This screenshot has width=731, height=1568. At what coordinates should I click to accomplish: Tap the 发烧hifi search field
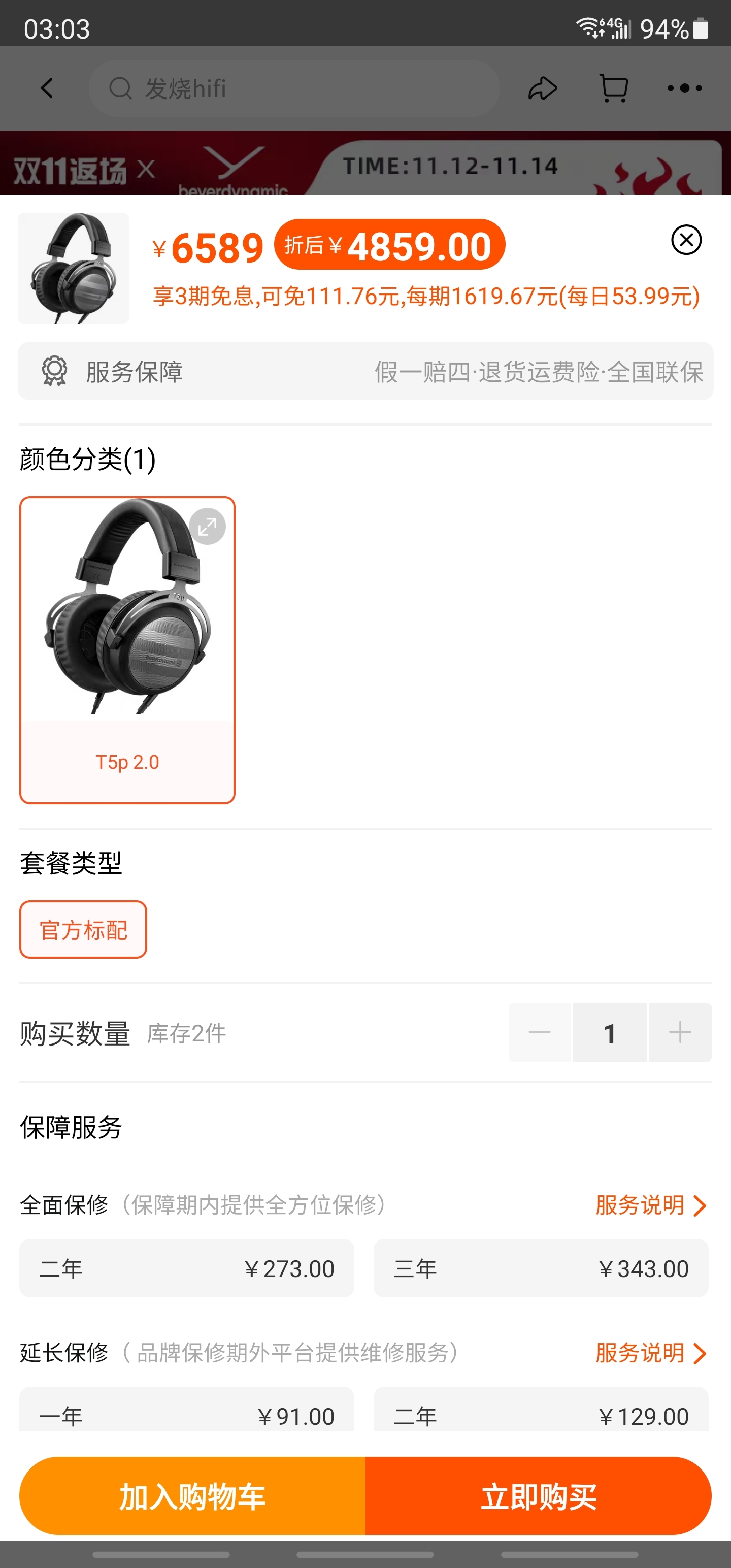(294, 88)
